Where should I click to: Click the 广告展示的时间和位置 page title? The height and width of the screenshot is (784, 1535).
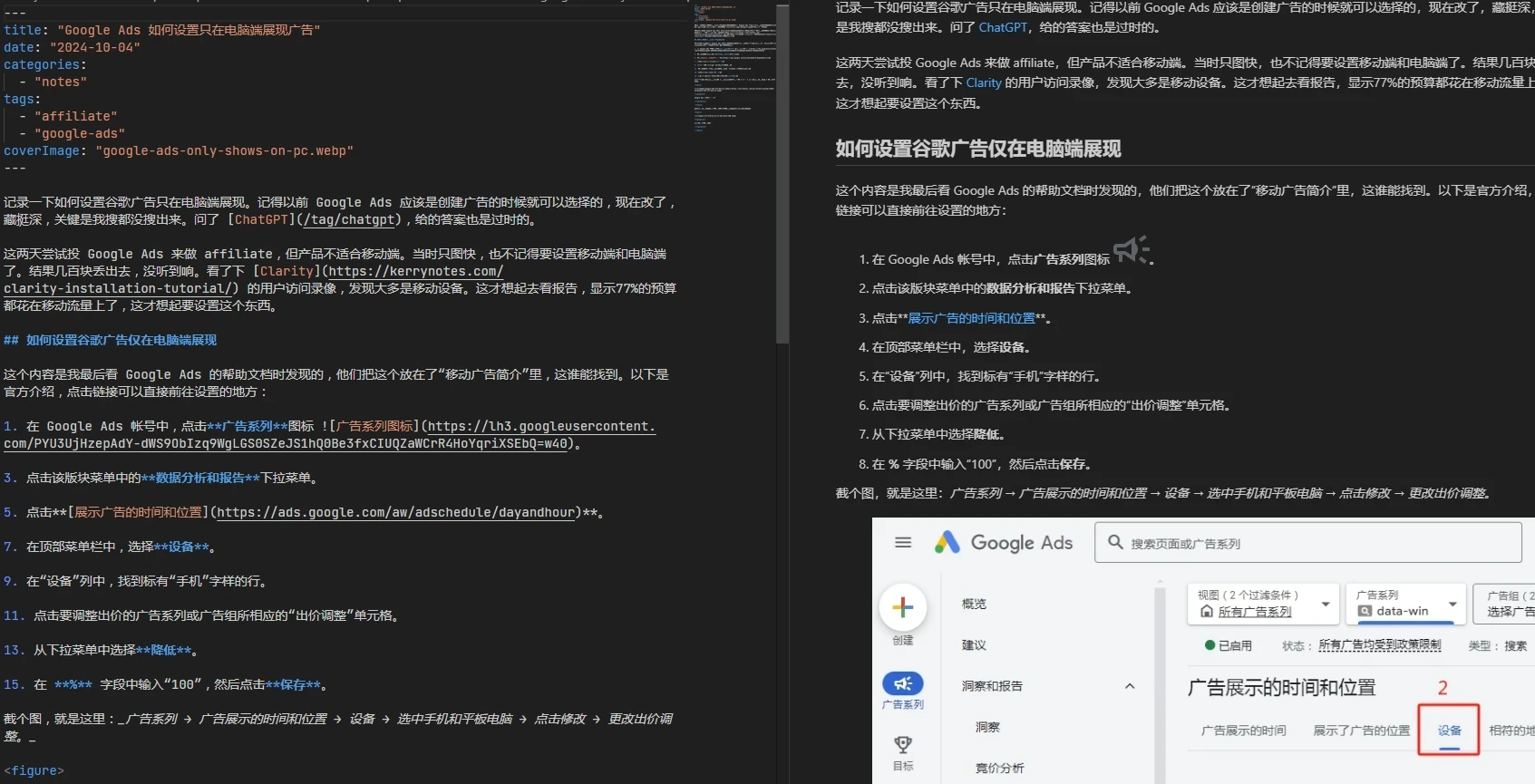point(1281,688)
